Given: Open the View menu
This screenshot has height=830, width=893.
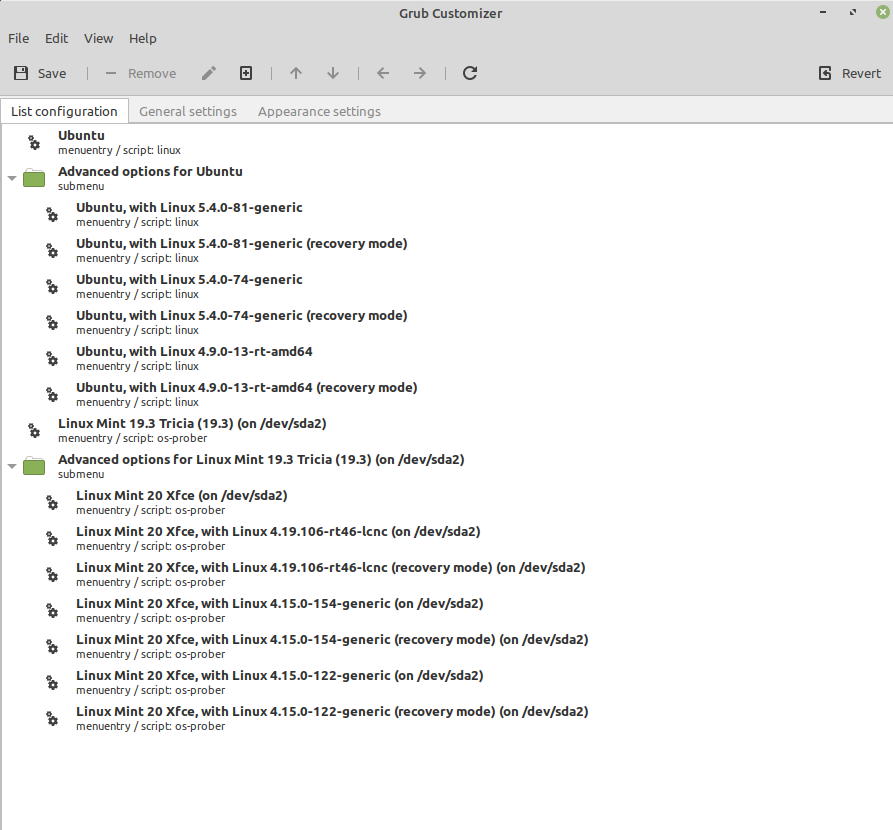Looking at the screenshot, I should (x=99, y=39).
